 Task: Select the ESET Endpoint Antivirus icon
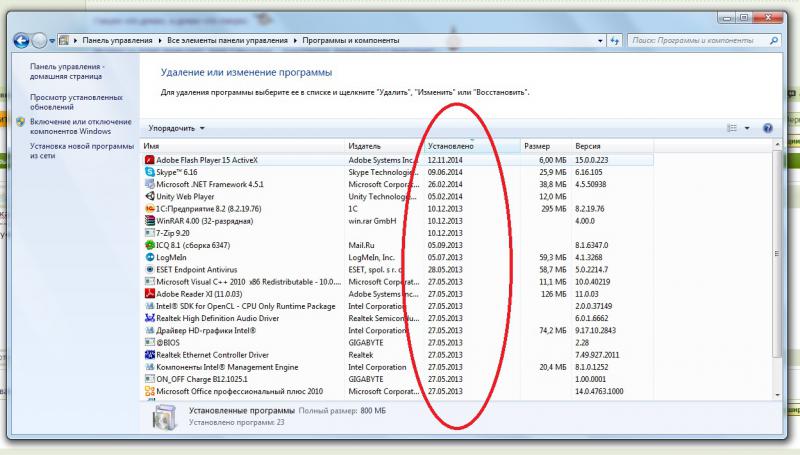149,270
